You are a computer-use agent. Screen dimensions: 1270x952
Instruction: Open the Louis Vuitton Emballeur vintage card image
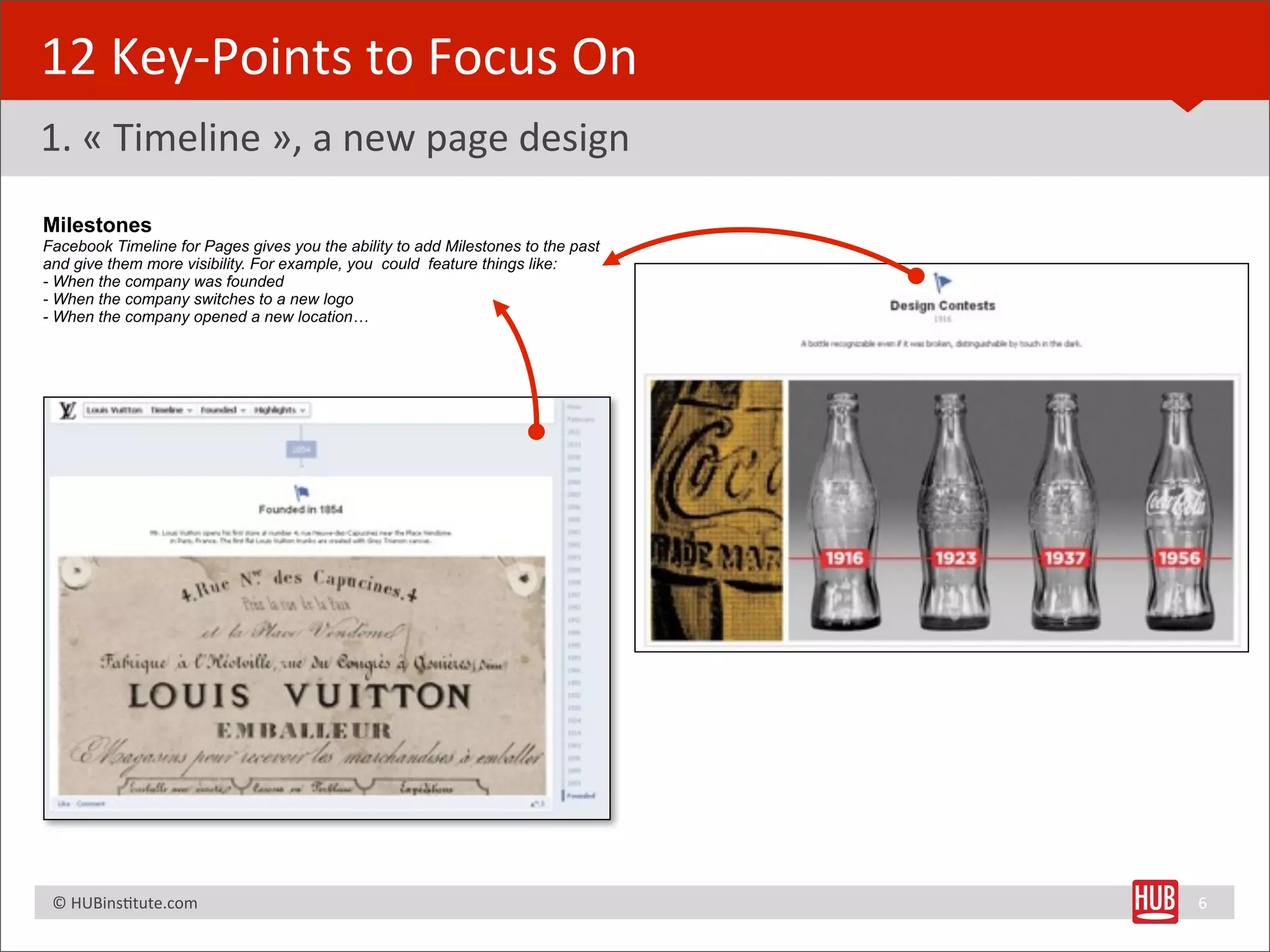[302, 676]
